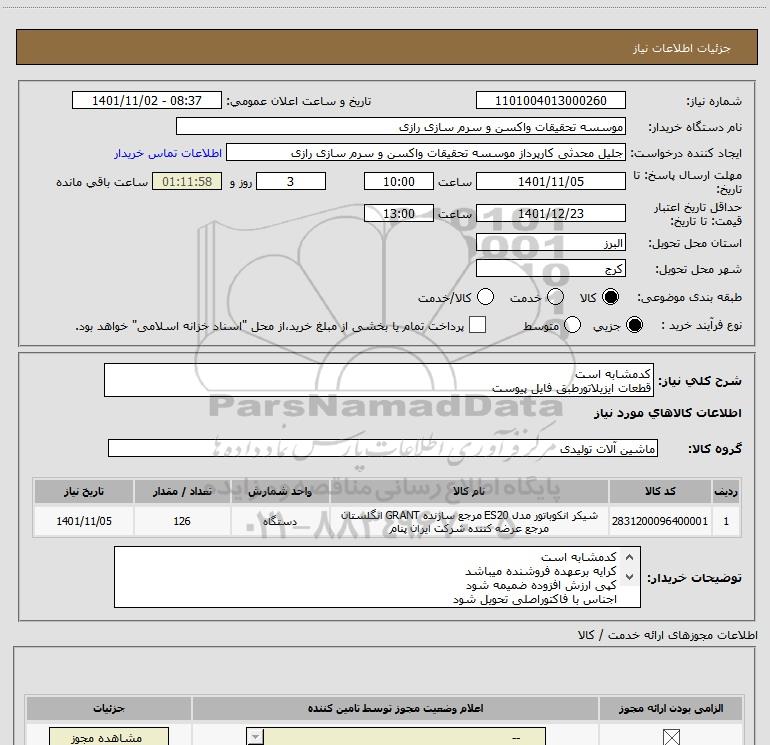Screen dimensions: 770x745
Task: Click the product code 2831200096400001 cell
Action: click(660, 521)
